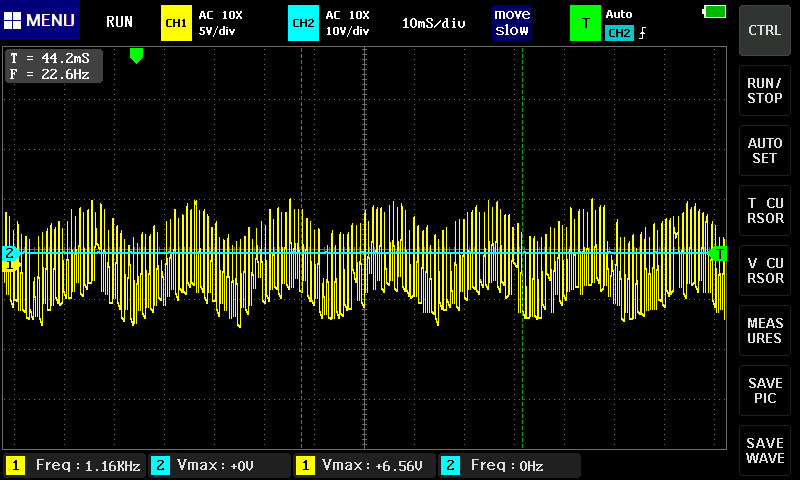Image resolution: width=800 pixels, height=480 pixels.
Task: Toggle the cyan CH2 channel indicator
Action: coord(301,22)
